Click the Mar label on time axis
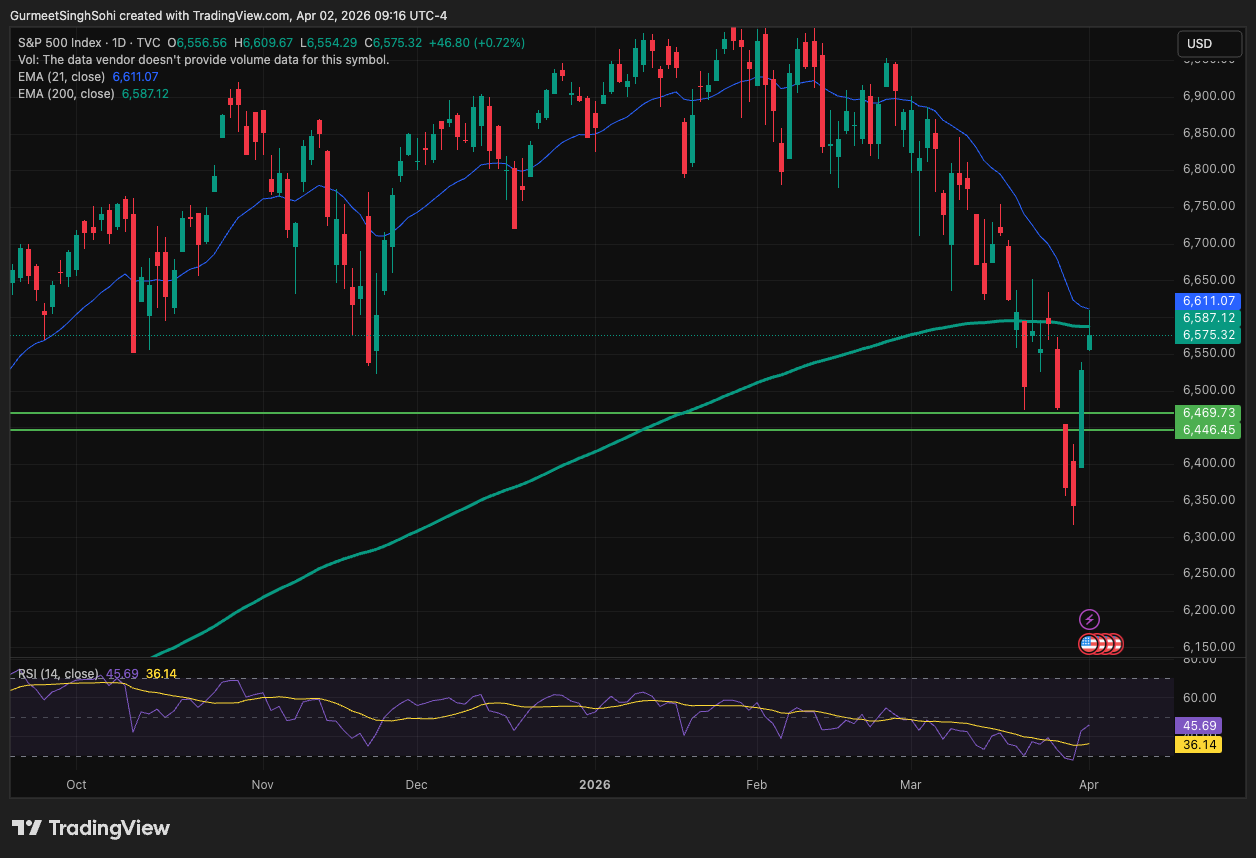Viewport: 1256px width, 858px height. (910, 785)
